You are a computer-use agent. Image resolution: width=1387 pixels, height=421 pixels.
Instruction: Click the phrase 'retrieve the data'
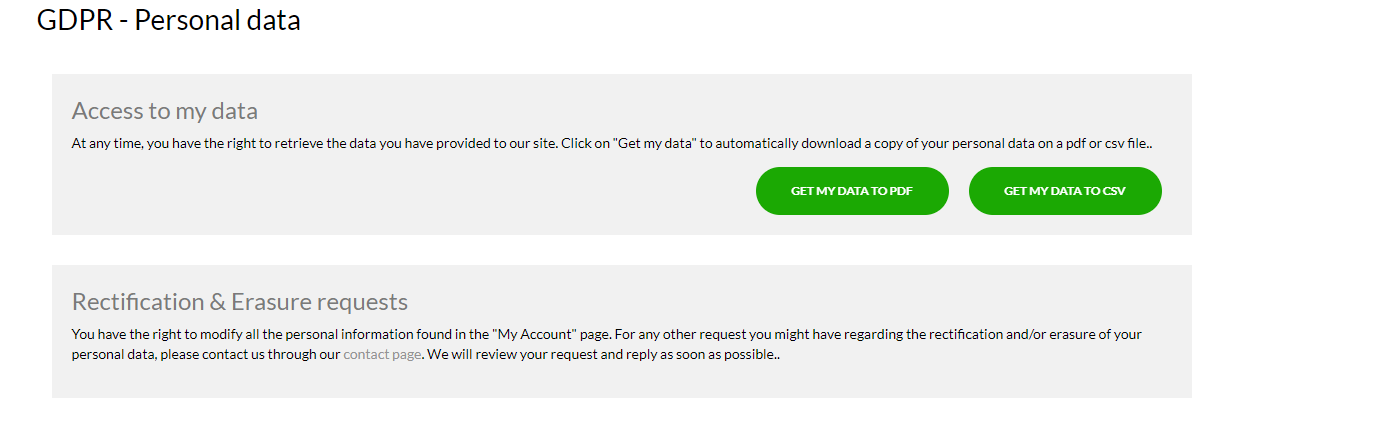(323, 144)
